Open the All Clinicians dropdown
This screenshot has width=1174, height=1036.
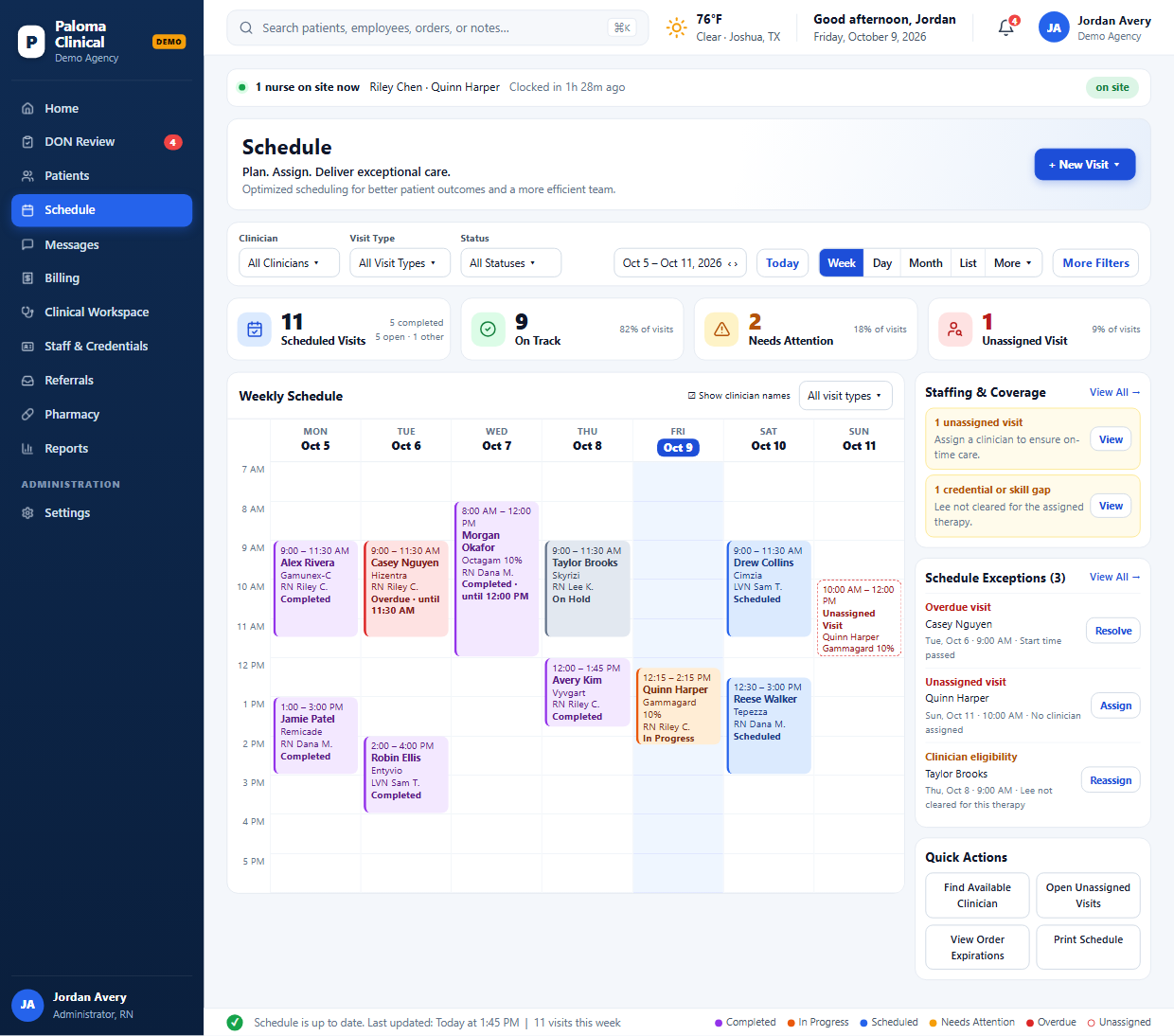point(289,263)
